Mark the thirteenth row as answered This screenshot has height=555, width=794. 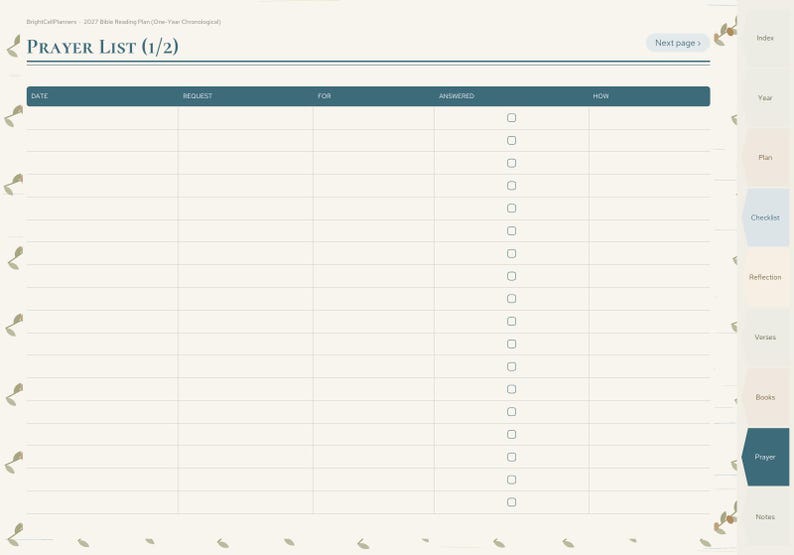[x=511, y=389]
